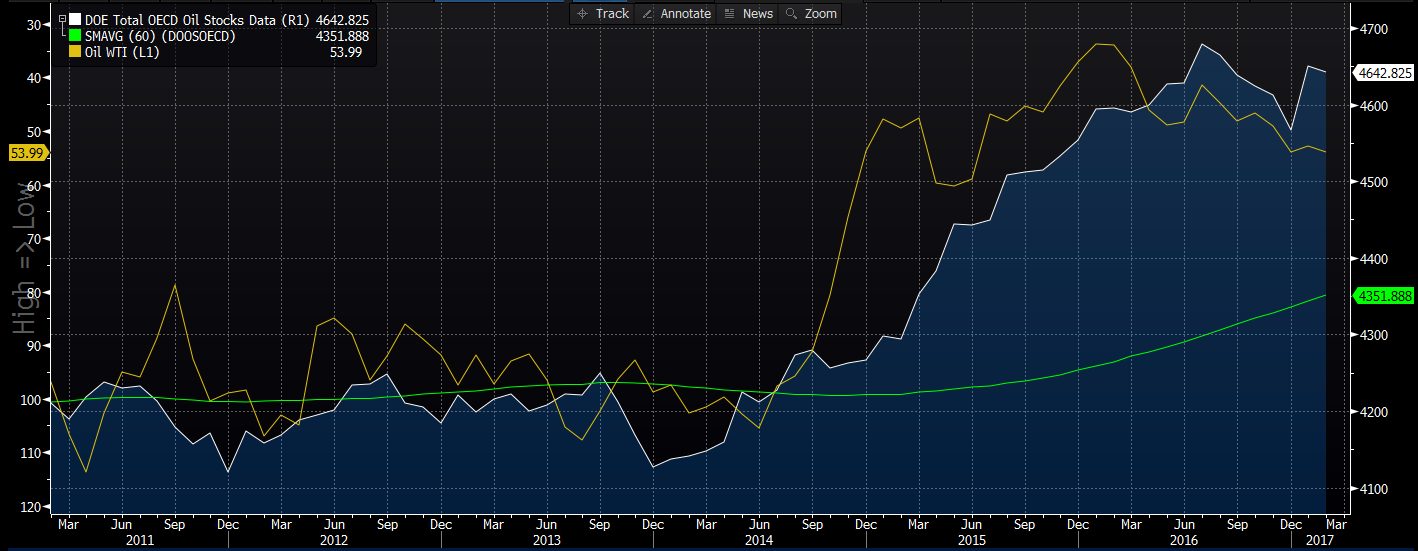Click the 2011 year label on time axis
Image resolution: width=1418 pixels, height=551 pixels.
[x=139, y=540]
